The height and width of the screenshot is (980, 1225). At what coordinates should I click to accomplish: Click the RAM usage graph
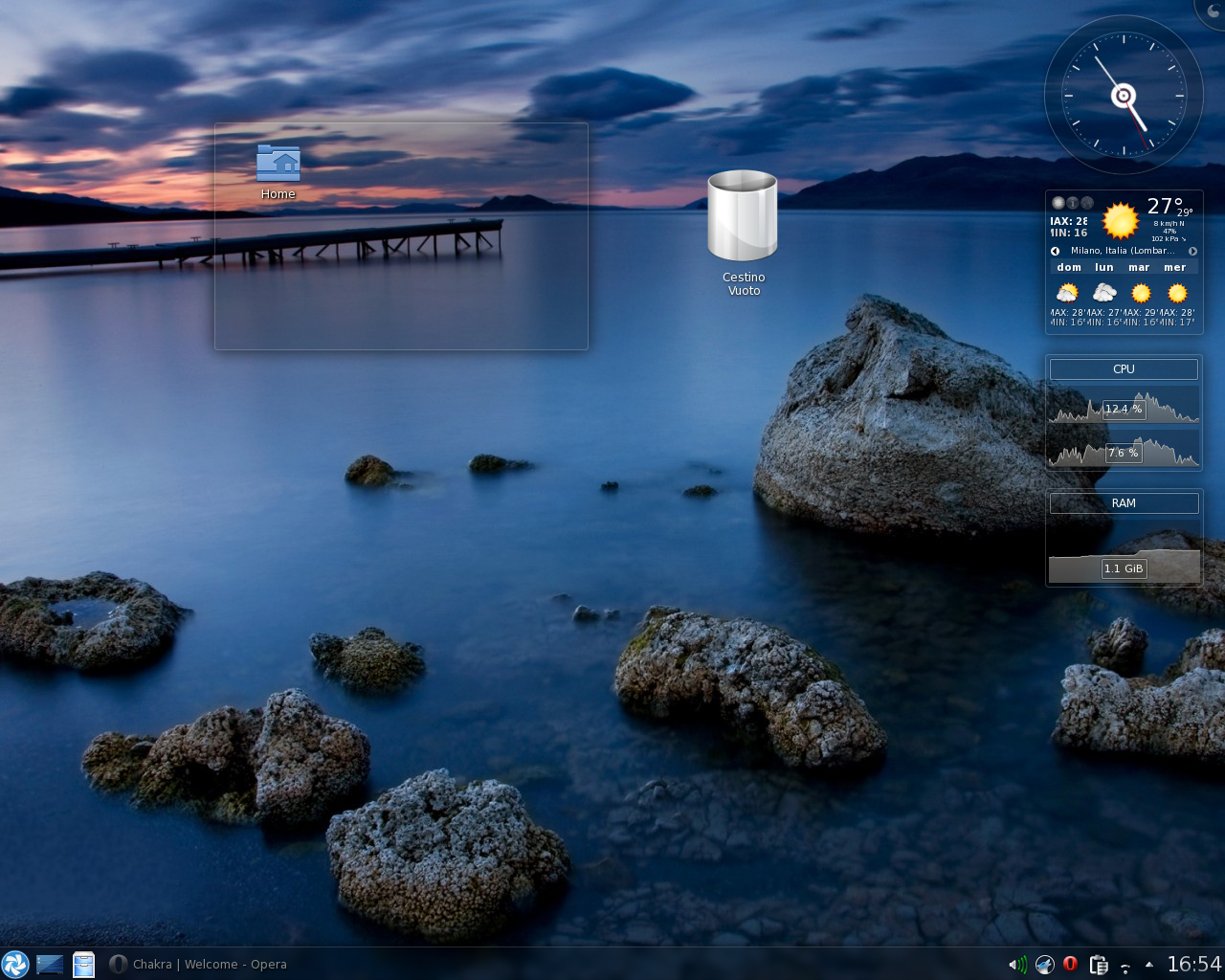tap(1124, 555)
